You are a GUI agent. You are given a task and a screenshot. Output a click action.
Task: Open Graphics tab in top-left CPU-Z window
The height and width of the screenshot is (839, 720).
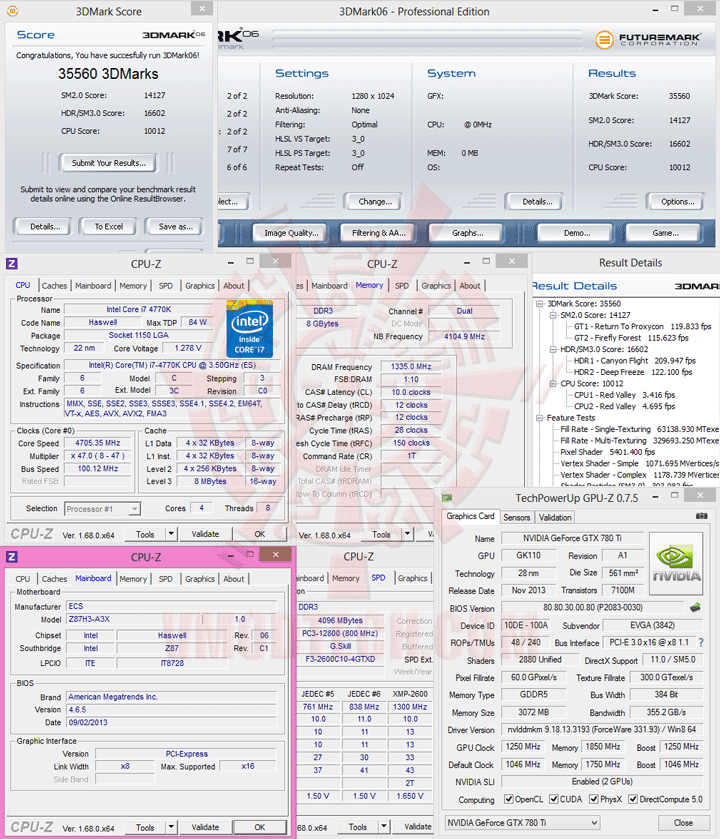click(200, 286)
